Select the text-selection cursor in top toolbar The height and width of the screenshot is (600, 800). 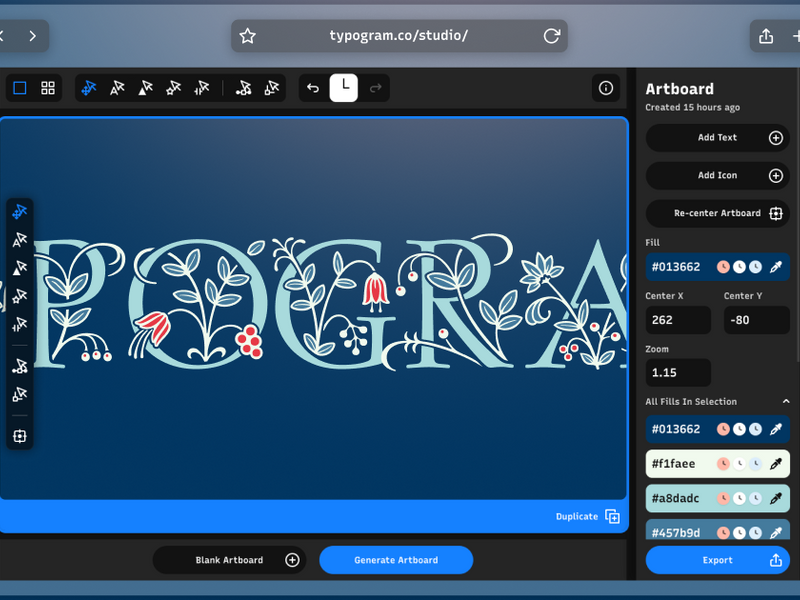pos(117,88)
